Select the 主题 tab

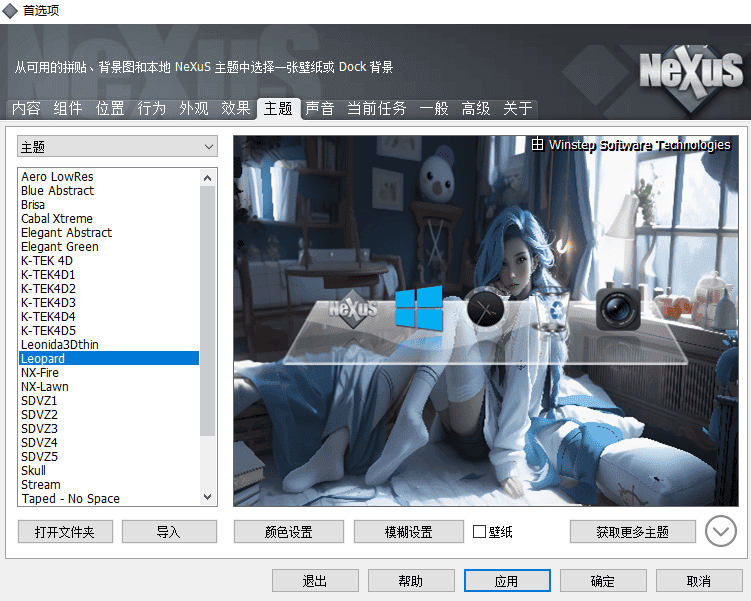pyautogui.click(x=278, y=108)
